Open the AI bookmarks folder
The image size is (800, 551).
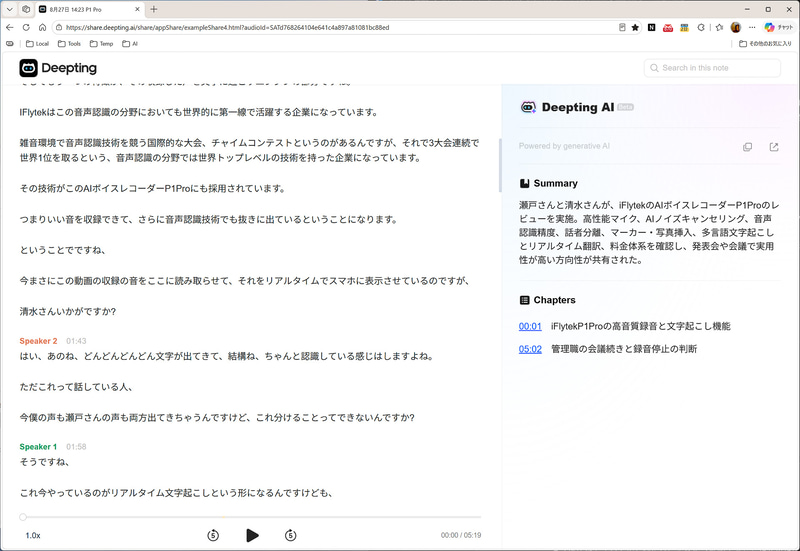(130, 44)
